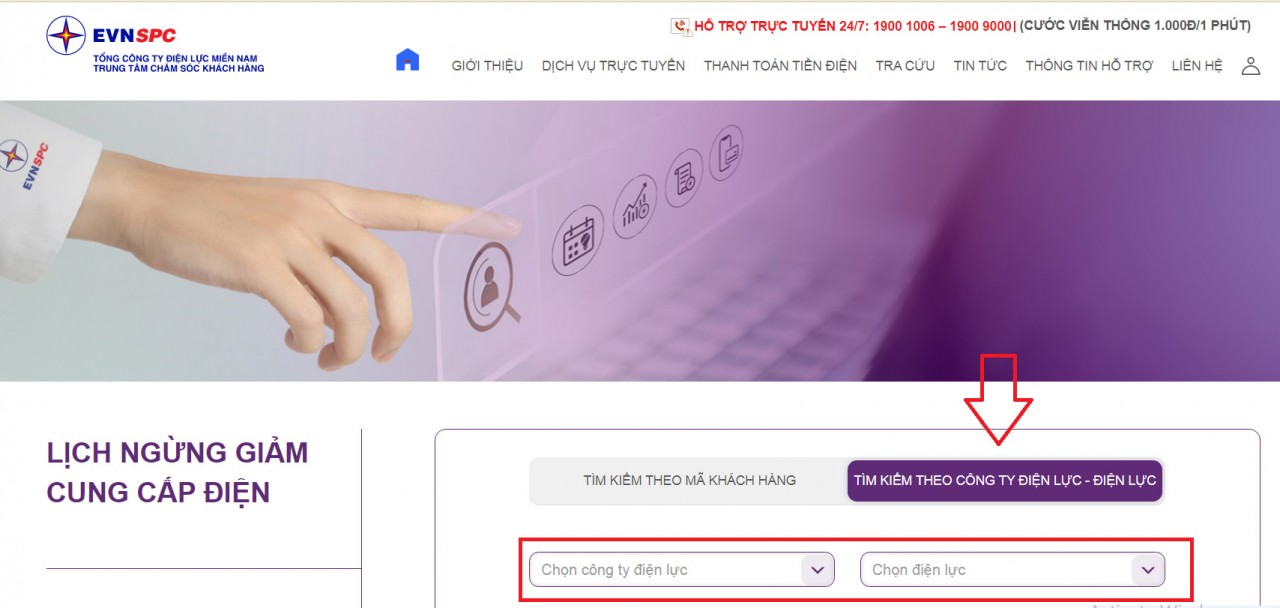This screenshot has width=1280, height=608.
Task: Open Thông tin hỗ trợ menu
Action: point(1089,66)
